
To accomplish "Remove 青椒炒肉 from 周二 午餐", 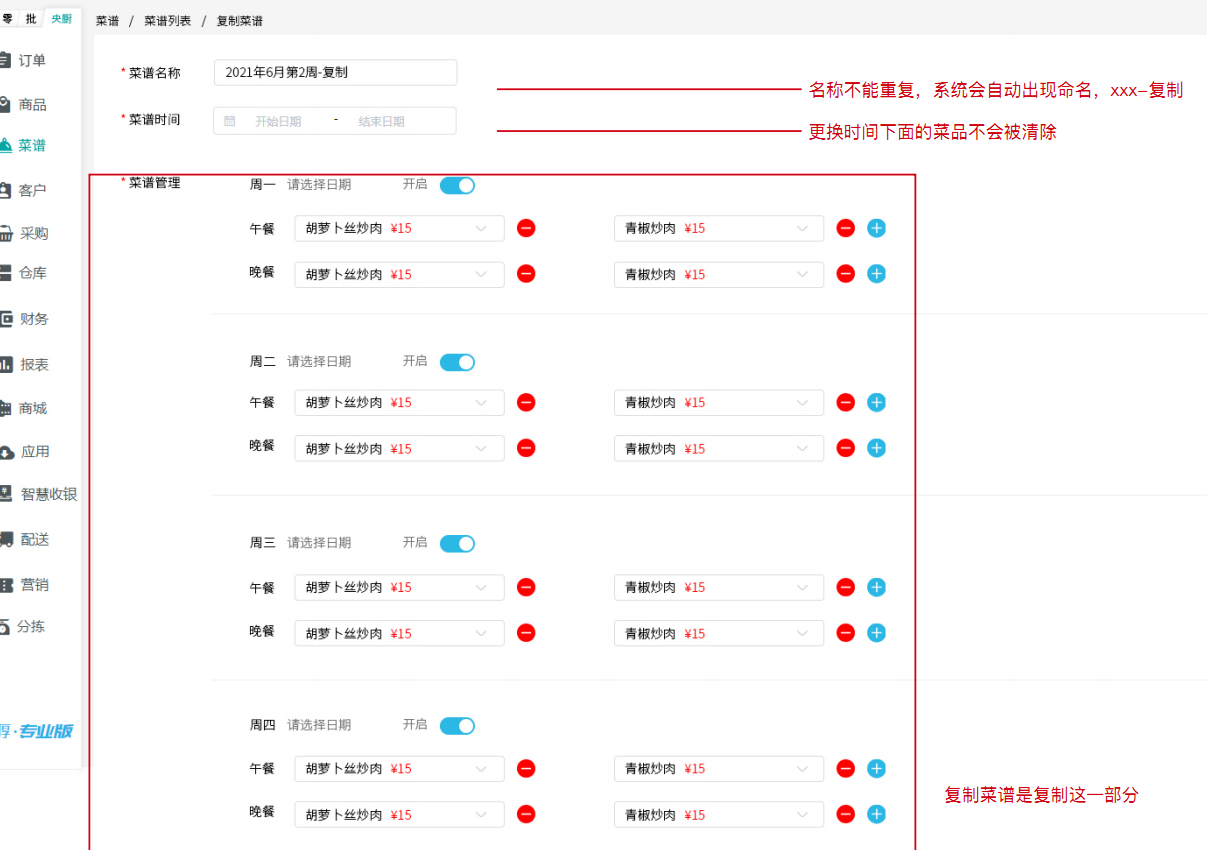I will click(845, 403).
